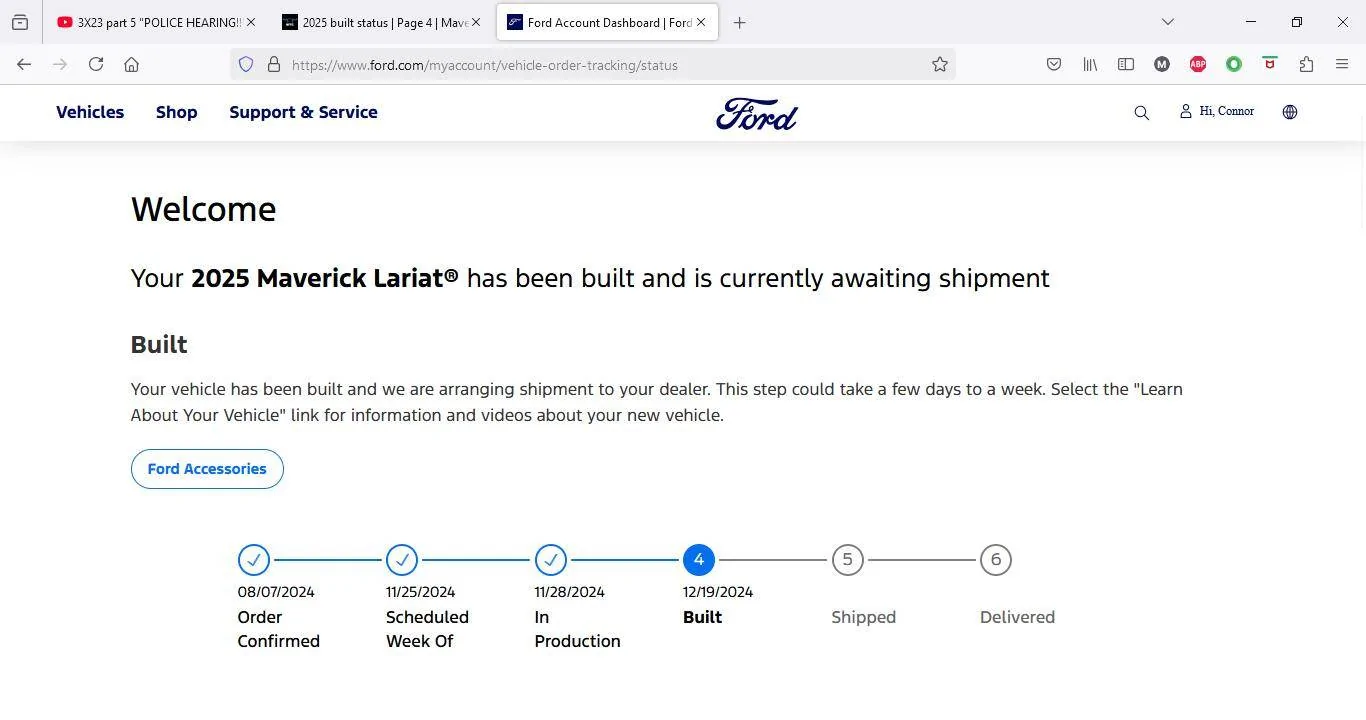The image size is (1366, 720).
Task: Select the Delivered step 6 marker
Action: point(996,560)
